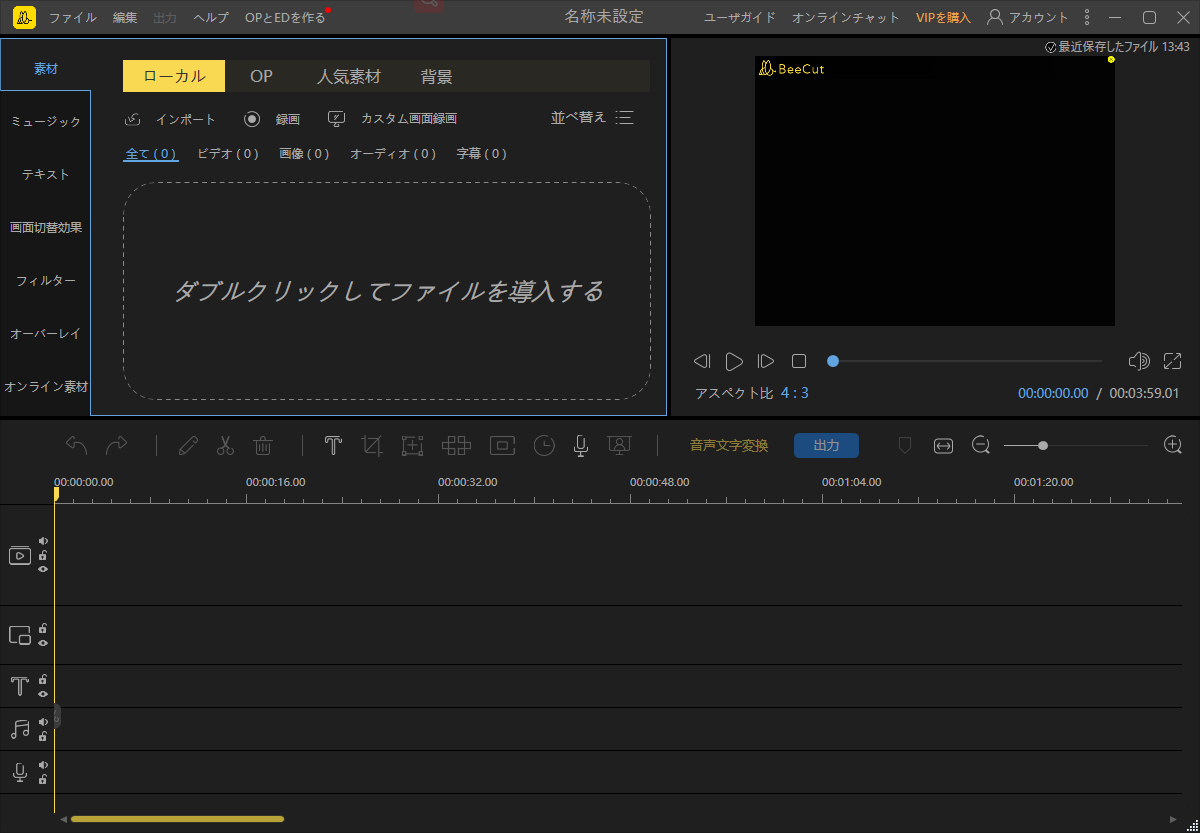This screenshot has width=1200, height=833.
Task: Start a voiceover recording with the microphone icon
Action: click(580, 445)
